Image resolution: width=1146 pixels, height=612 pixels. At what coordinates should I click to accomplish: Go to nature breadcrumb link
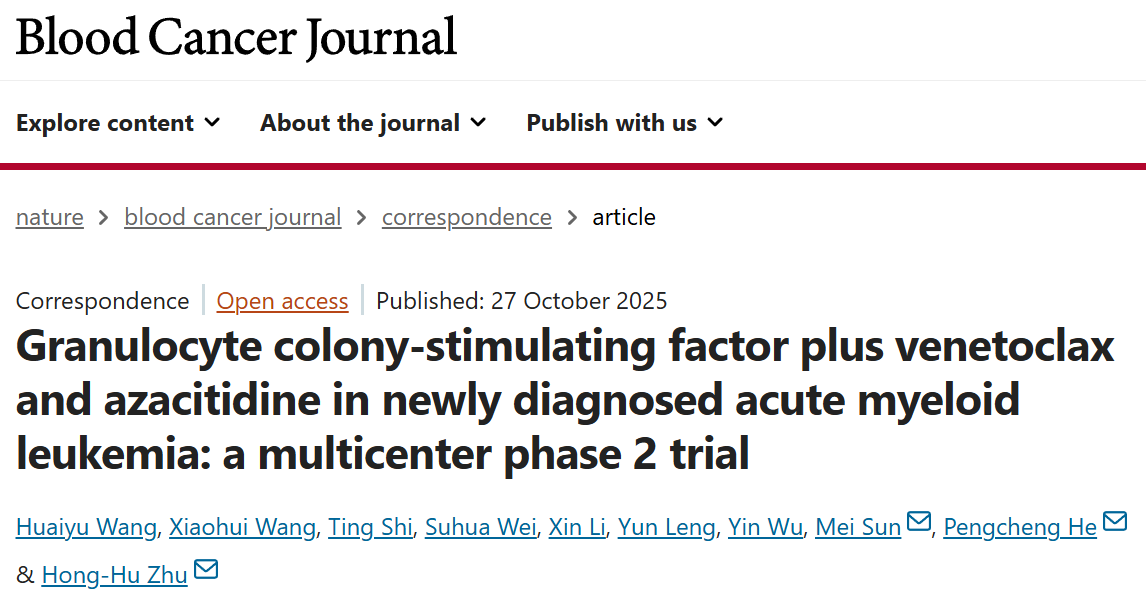pyautogui.click(x=50, y=217)
